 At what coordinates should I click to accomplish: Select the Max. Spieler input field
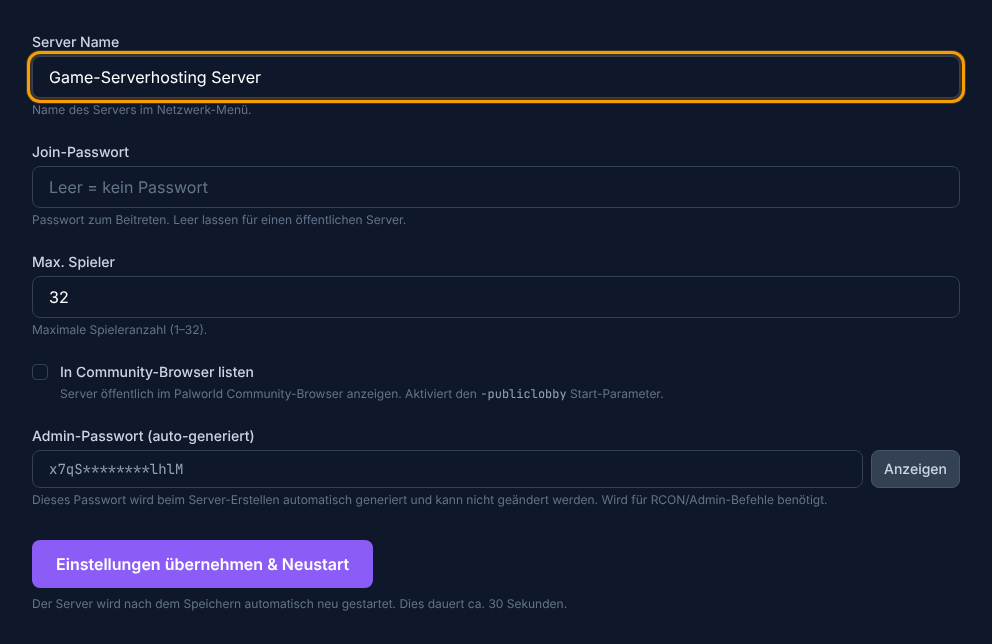pyautogui.click(x=495, y=297)
